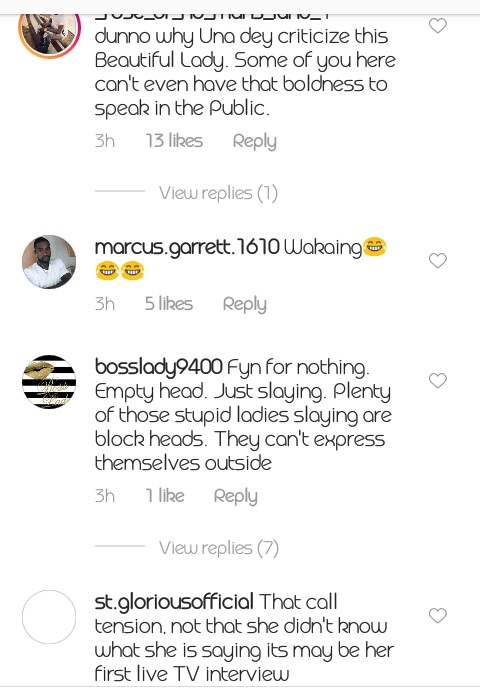Open bosslady9400 striped profile picture
Screen dimensions: 480x693
49,382
